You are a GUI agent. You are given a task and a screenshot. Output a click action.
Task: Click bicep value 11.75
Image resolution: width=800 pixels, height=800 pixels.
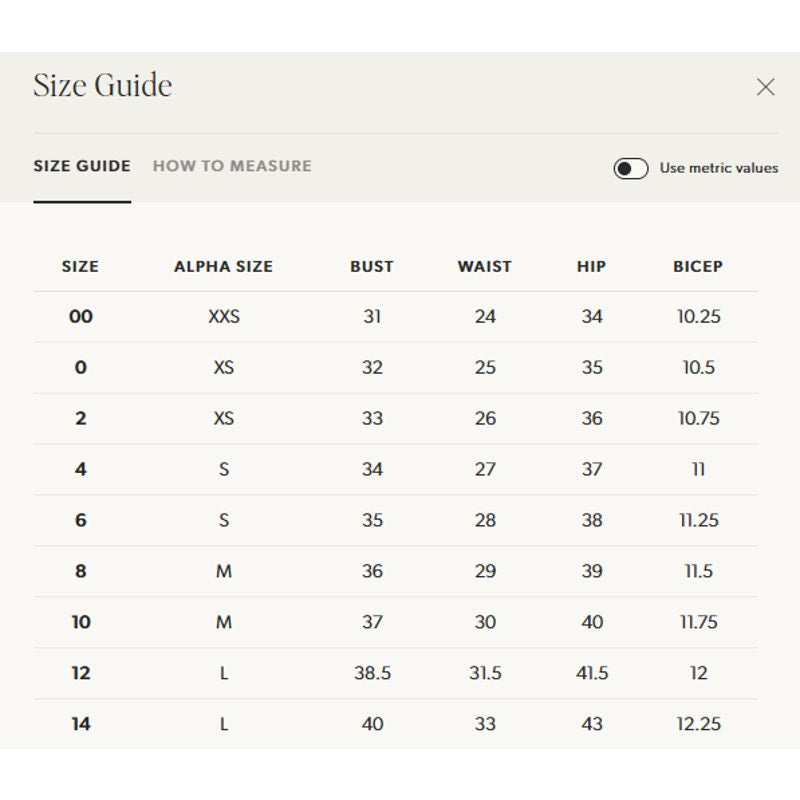point(698,622)
